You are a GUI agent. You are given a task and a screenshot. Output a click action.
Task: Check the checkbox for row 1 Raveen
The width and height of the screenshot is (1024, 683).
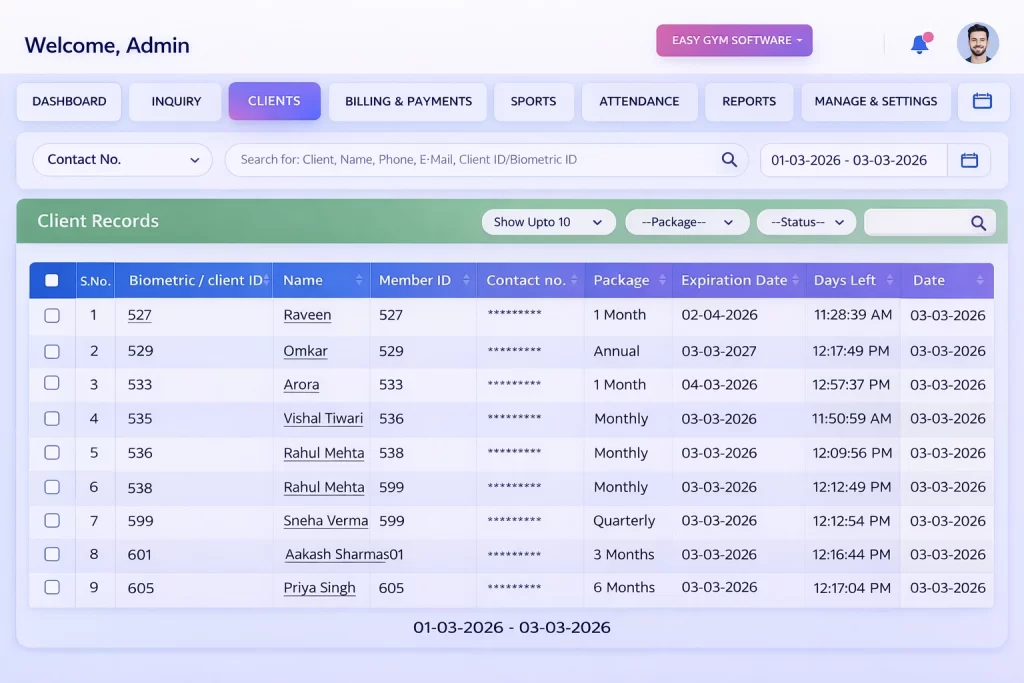[52, 315]
